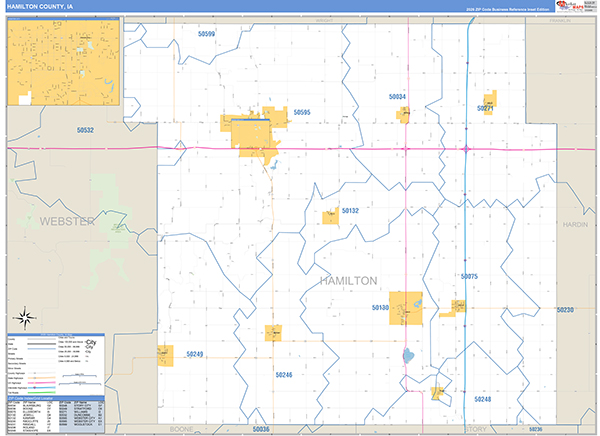This screenshot has height=436, width=600.
Task: Click the HAMILTON county label
Action: click(x=348, y=281)
